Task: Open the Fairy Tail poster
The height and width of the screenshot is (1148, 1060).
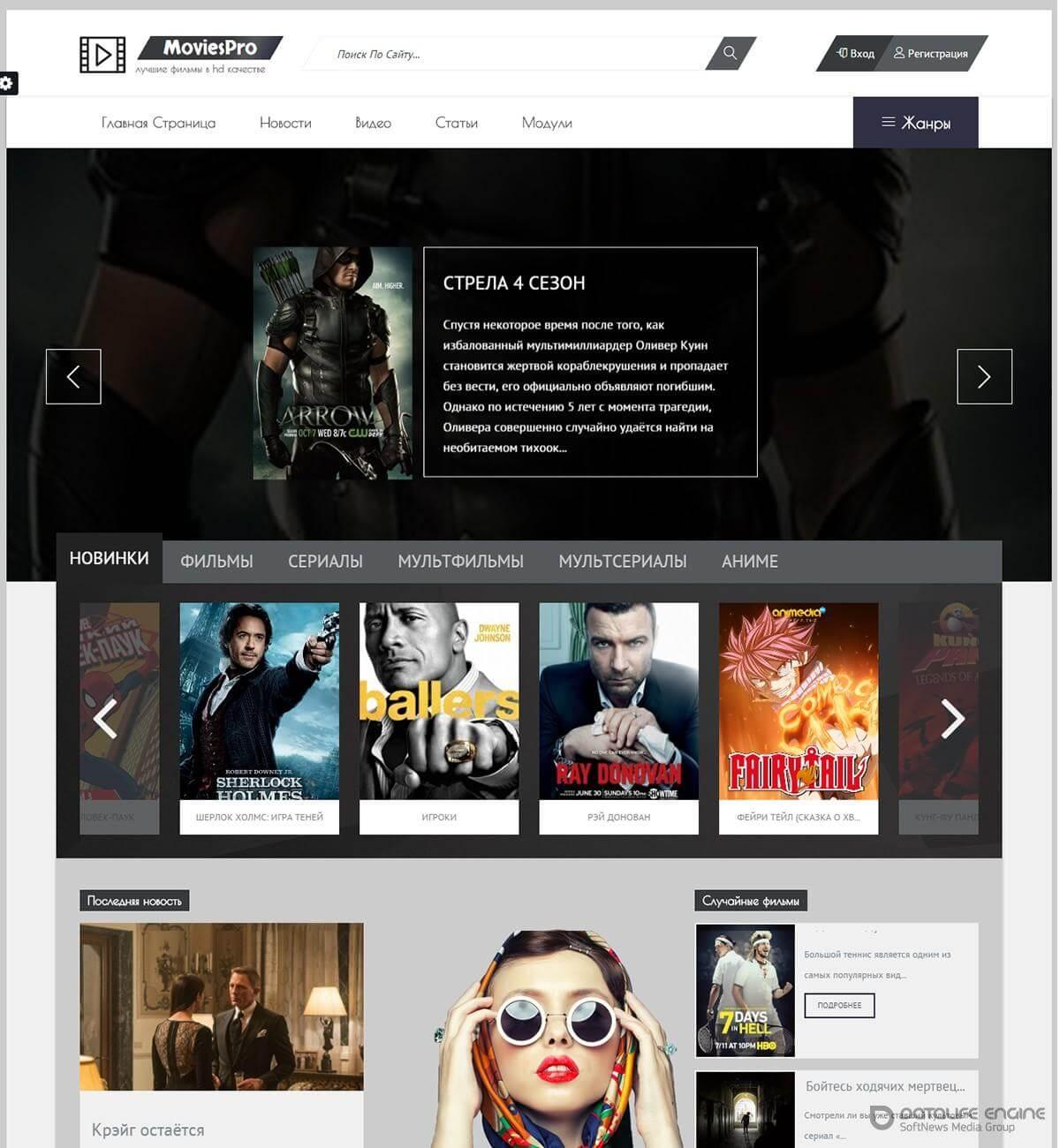Action: [x=799, y=702]
